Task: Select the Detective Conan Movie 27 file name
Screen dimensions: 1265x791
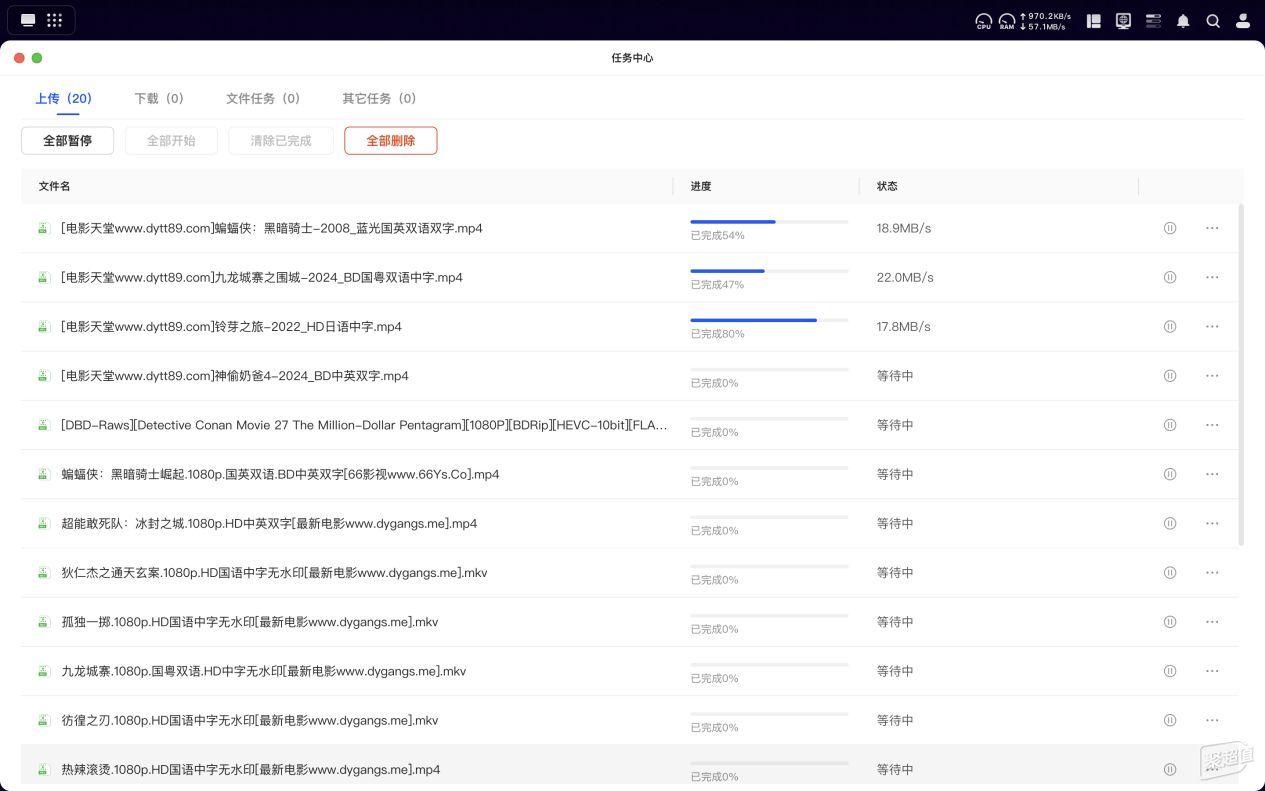Action: coord(364,425)
